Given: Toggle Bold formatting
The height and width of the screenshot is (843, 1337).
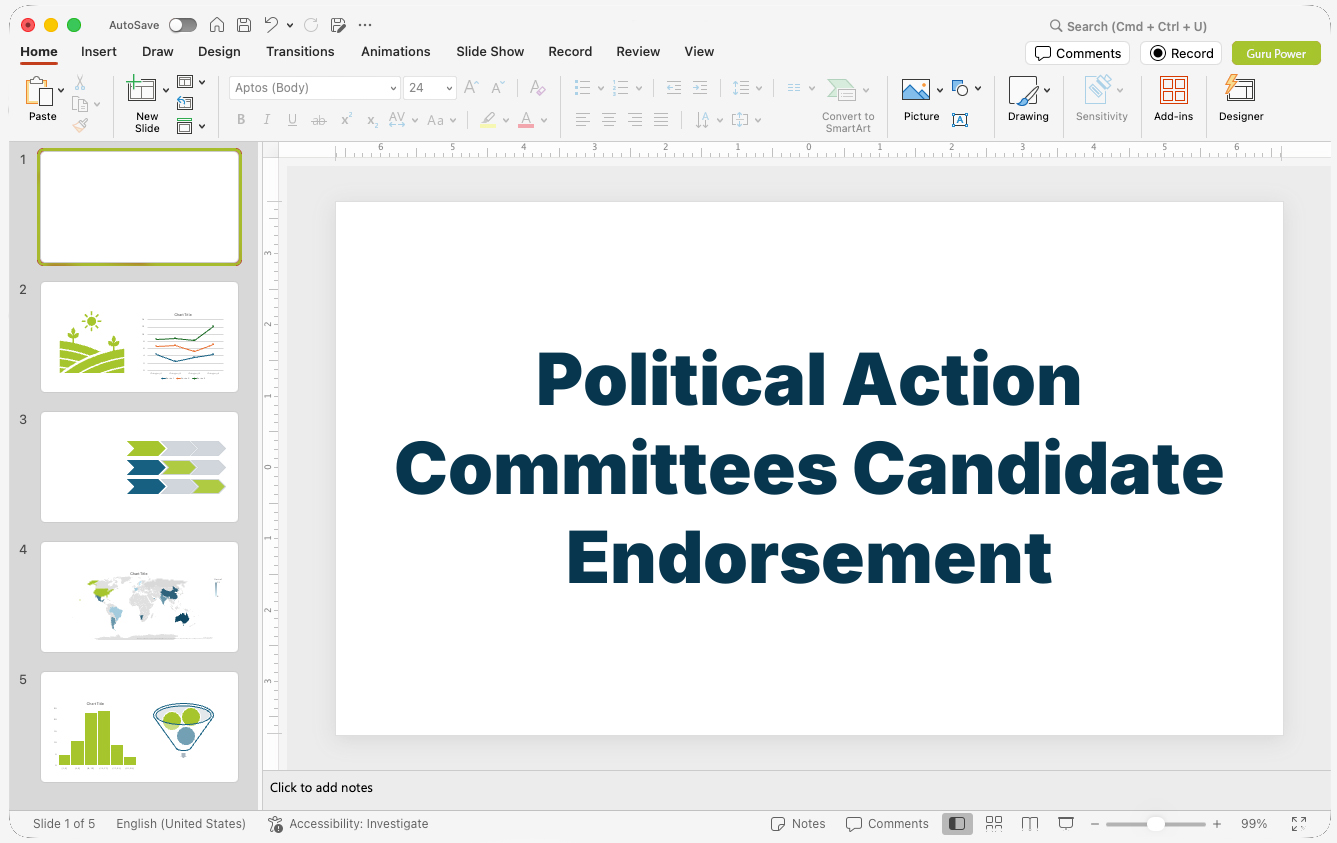Looking at the screenshot, I should pyautogui.click(x=241, y=120).
